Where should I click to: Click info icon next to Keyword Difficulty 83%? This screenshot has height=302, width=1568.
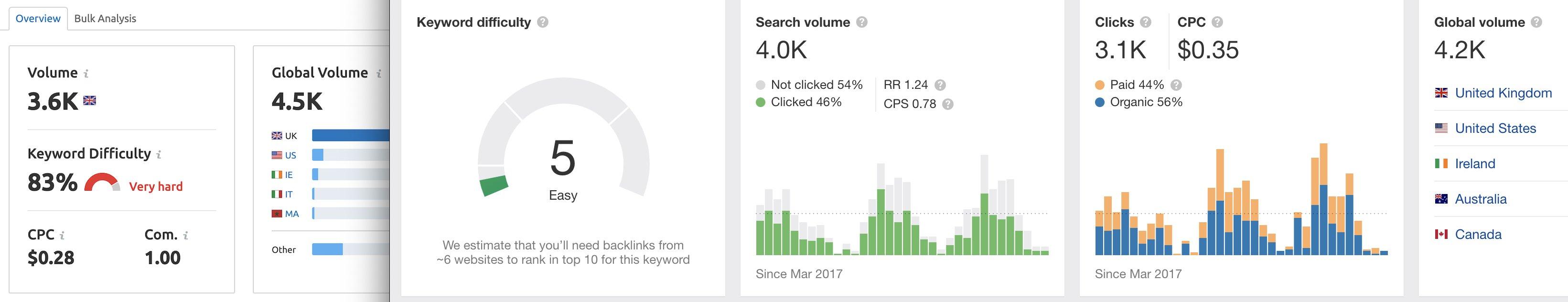click(x=159, y=155)
